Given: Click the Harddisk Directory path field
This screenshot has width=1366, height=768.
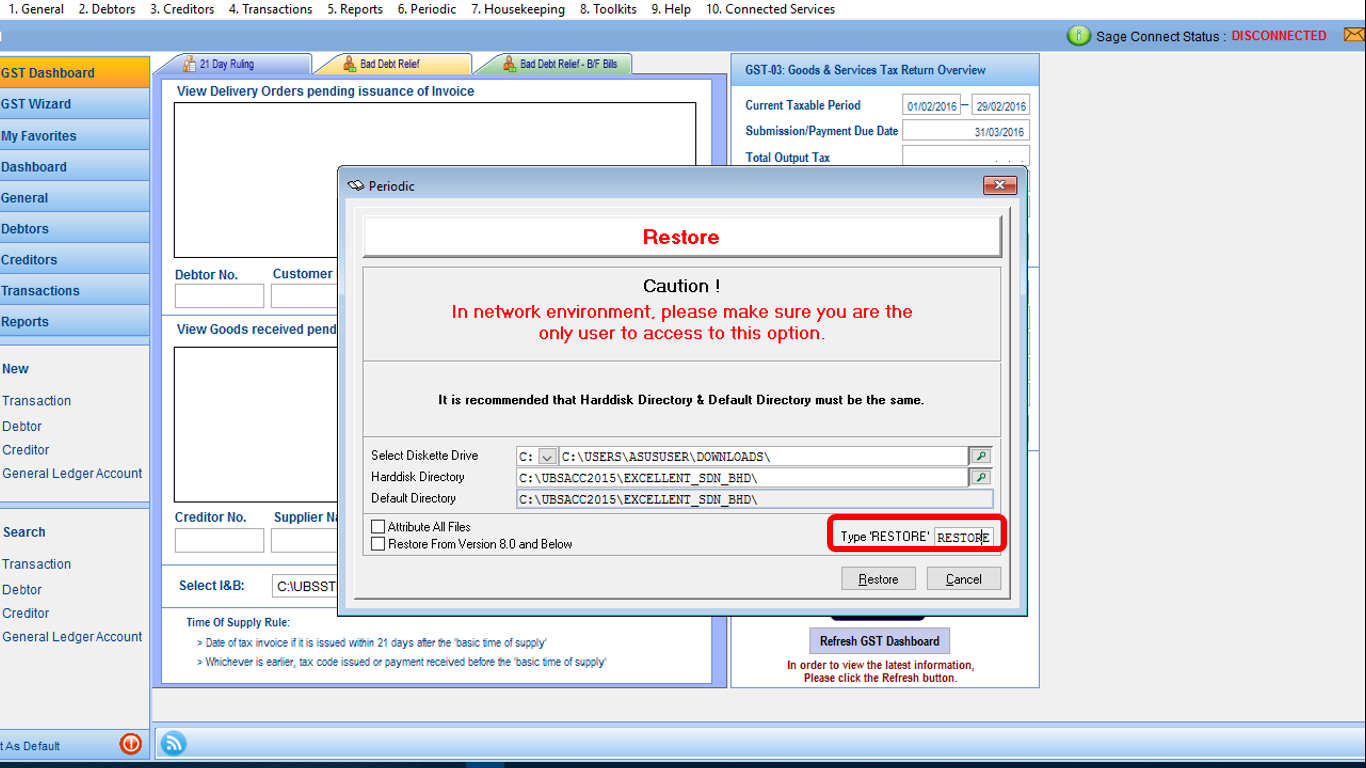Looking at the screenshot, I should point(742,478).
